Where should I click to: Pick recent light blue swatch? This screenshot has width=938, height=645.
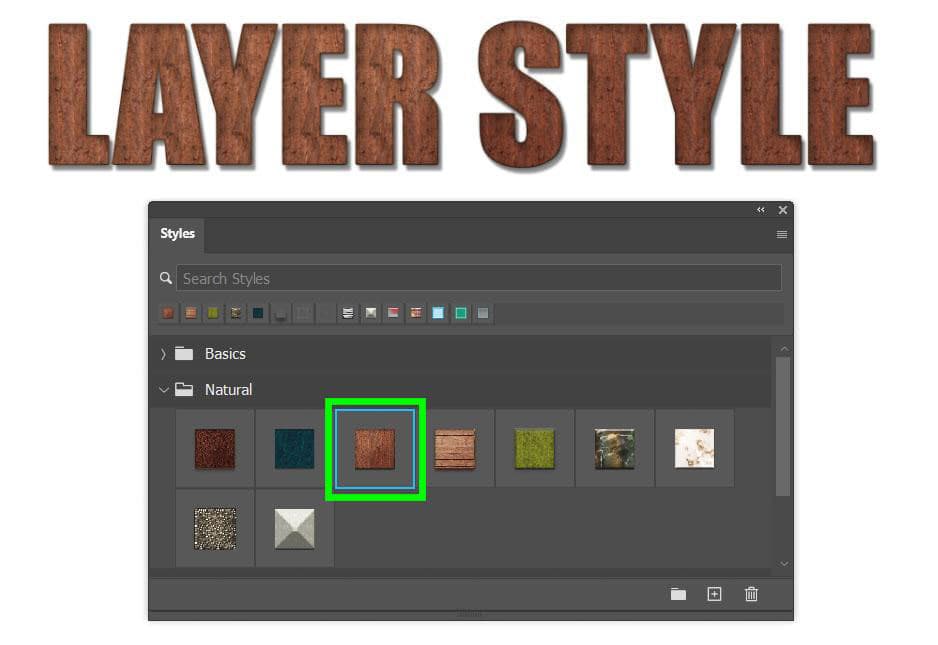[438, 313]
